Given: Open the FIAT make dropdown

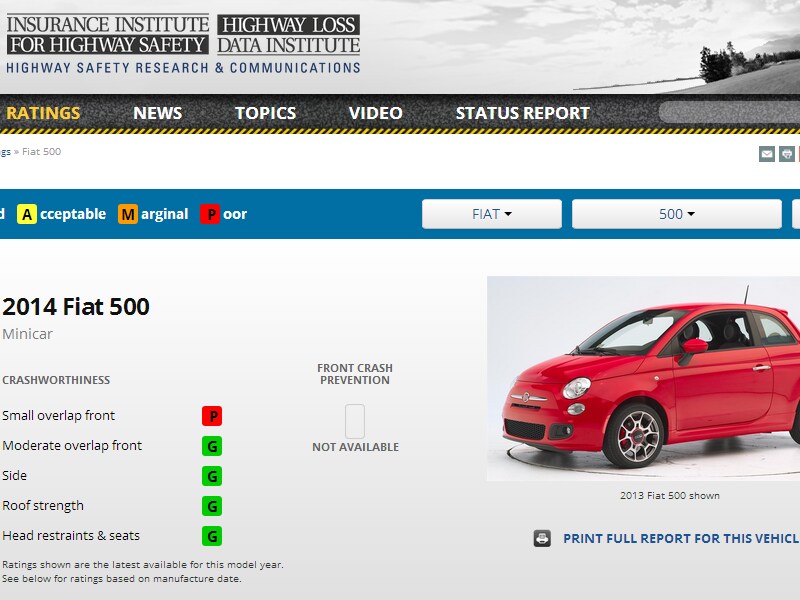Looking at the screenshot, I should [x=492, y=214].
